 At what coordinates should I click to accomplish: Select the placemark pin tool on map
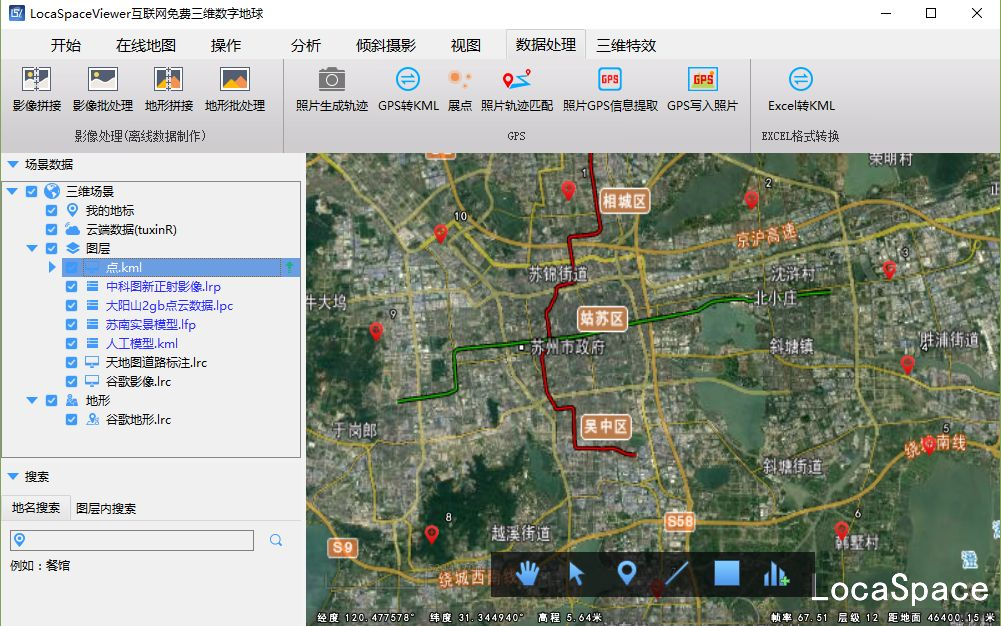[627, 573]
